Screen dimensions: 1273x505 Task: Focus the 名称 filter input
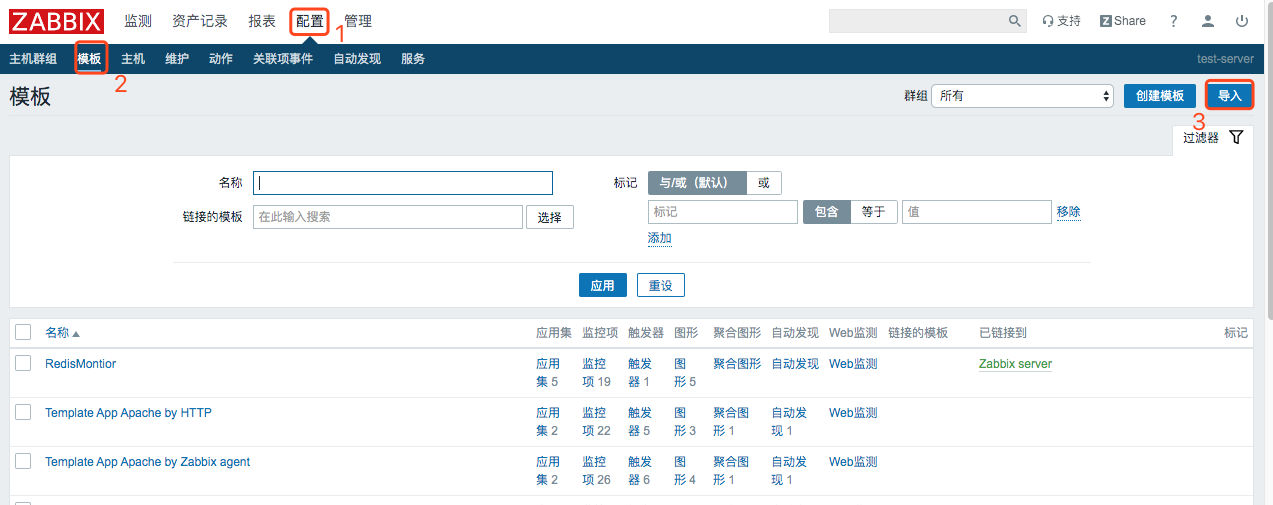(x=403, y=183)
